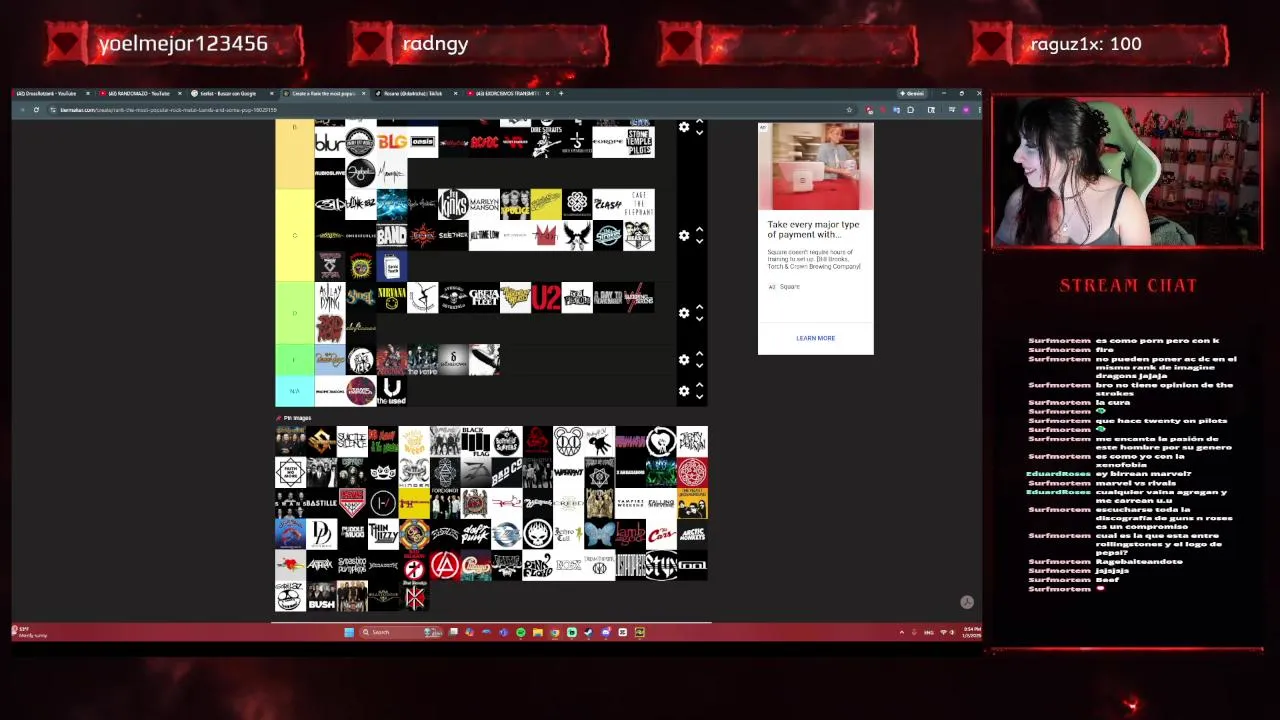This screenshot has width=1280, height=720.
Task: Pick the Bush logo from pool
Action: point(321,596)
